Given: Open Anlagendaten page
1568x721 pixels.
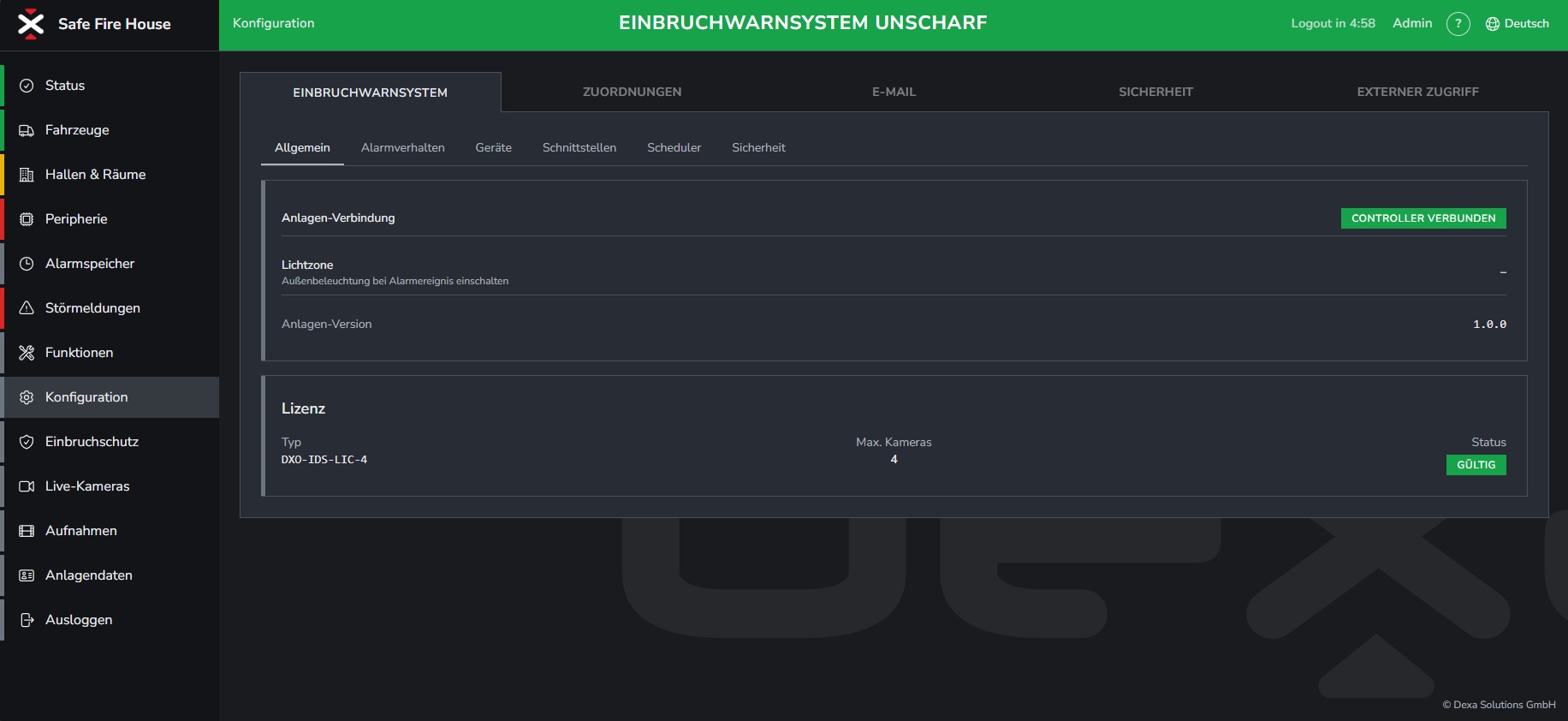Looking at the screenshot, I should pyautogui.click(x=110, y=575).
